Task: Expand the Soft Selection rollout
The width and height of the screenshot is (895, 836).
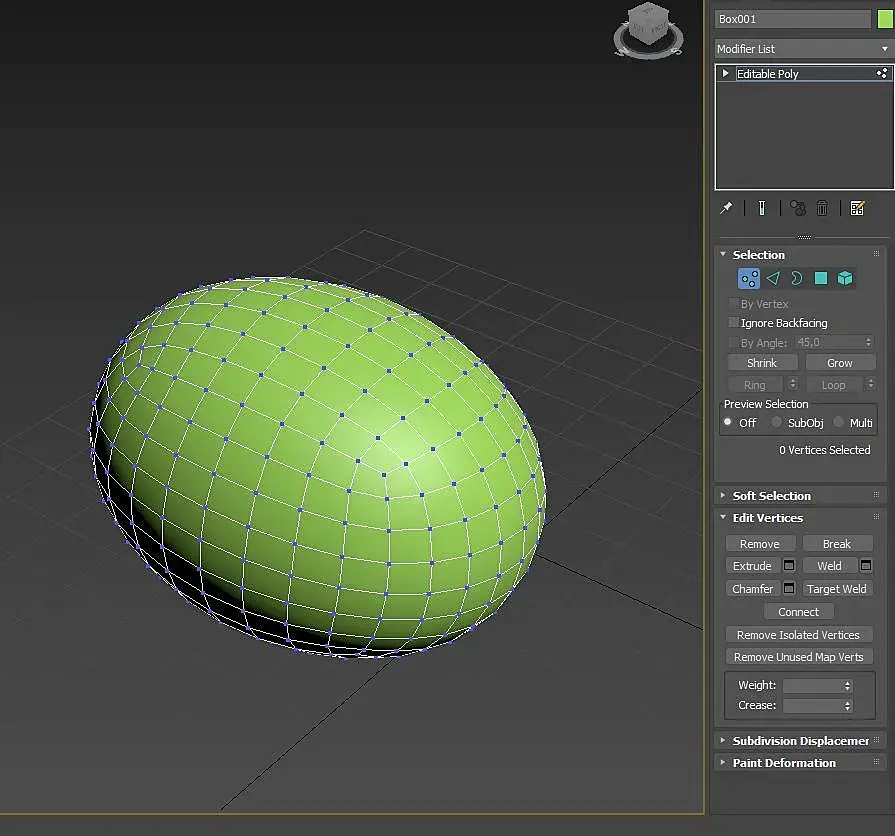Action: 771,496
